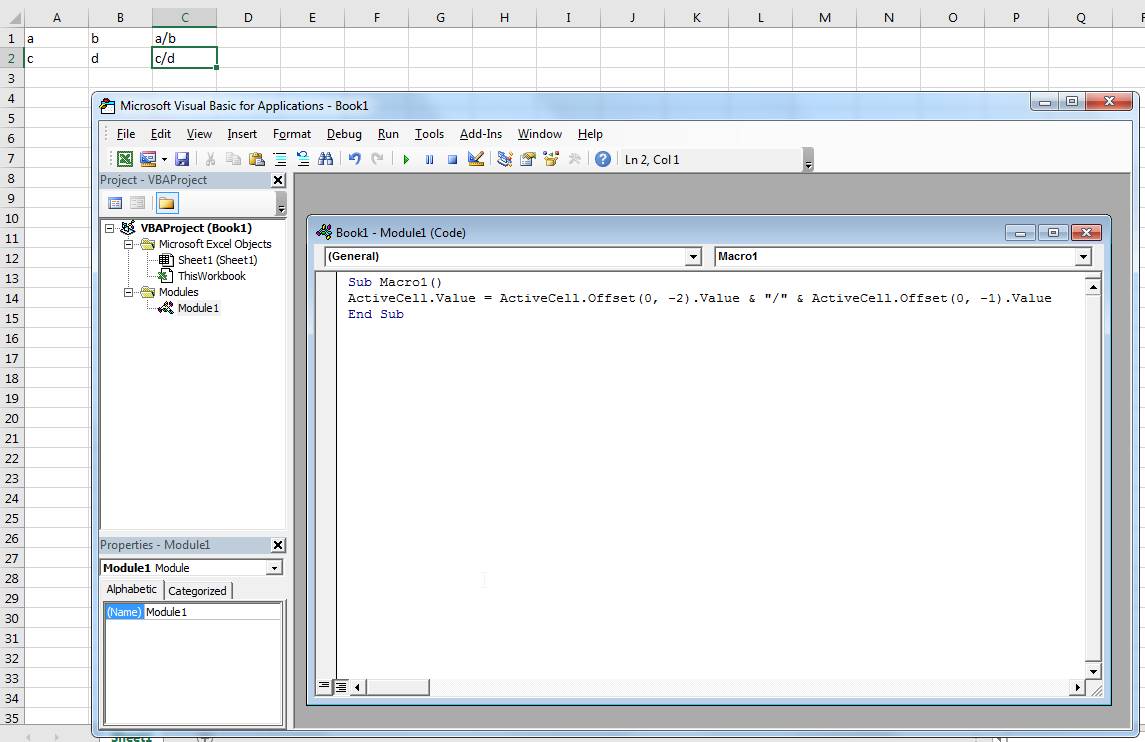The width and height of the screenshot is (1145, 742).
Task: Close the Project - VBAProject pane
Action: 277,180
